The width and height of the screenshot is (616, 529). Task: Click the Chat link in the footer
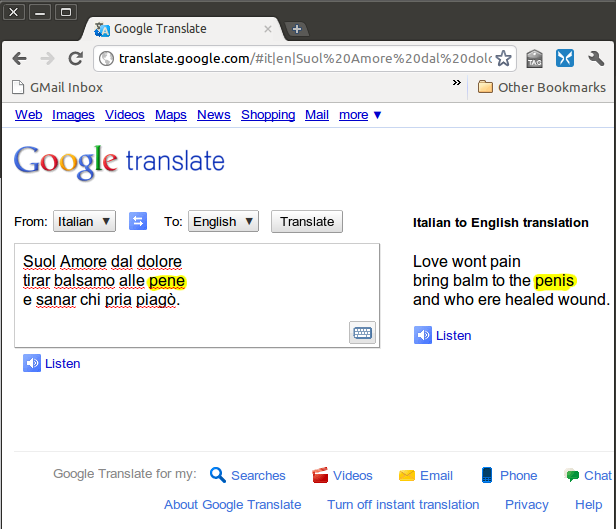(x=598, y=475)
